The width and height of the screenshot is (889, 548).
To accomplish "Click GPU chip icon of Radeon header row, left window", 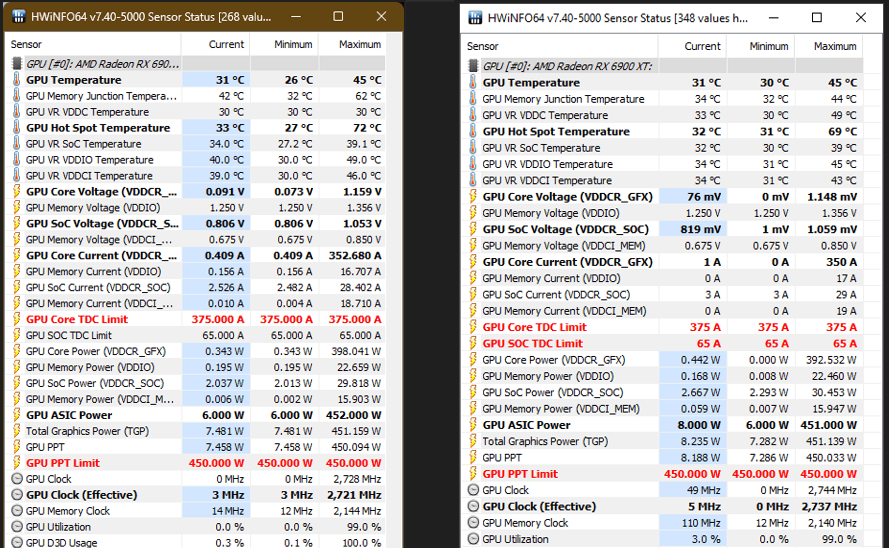I will click(16, 63).
